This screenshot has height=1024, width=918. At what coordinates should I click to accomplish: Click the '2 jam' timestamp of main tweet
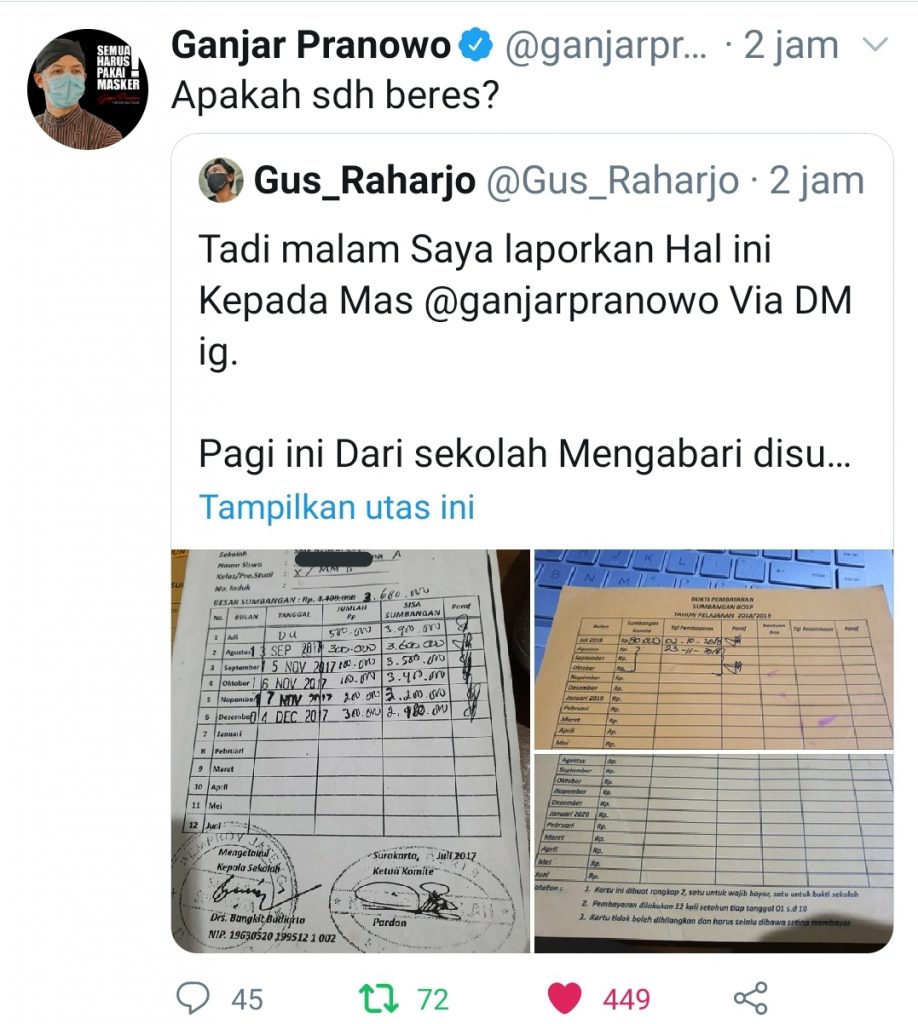coord(791,46)
